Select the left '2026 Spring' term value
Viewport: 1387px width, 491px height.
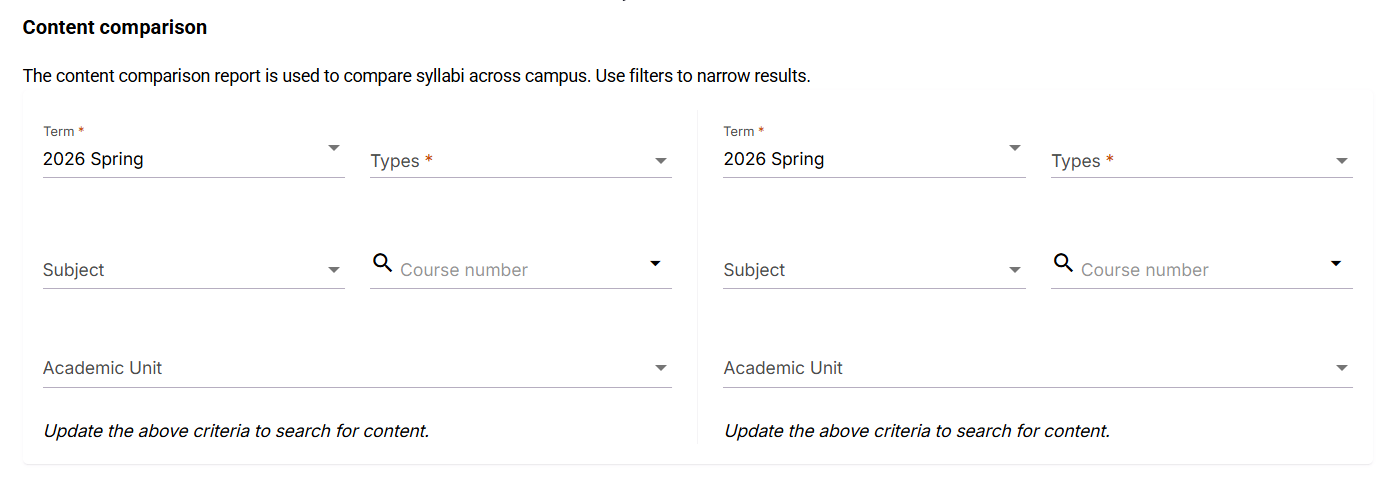pos(93,159)
